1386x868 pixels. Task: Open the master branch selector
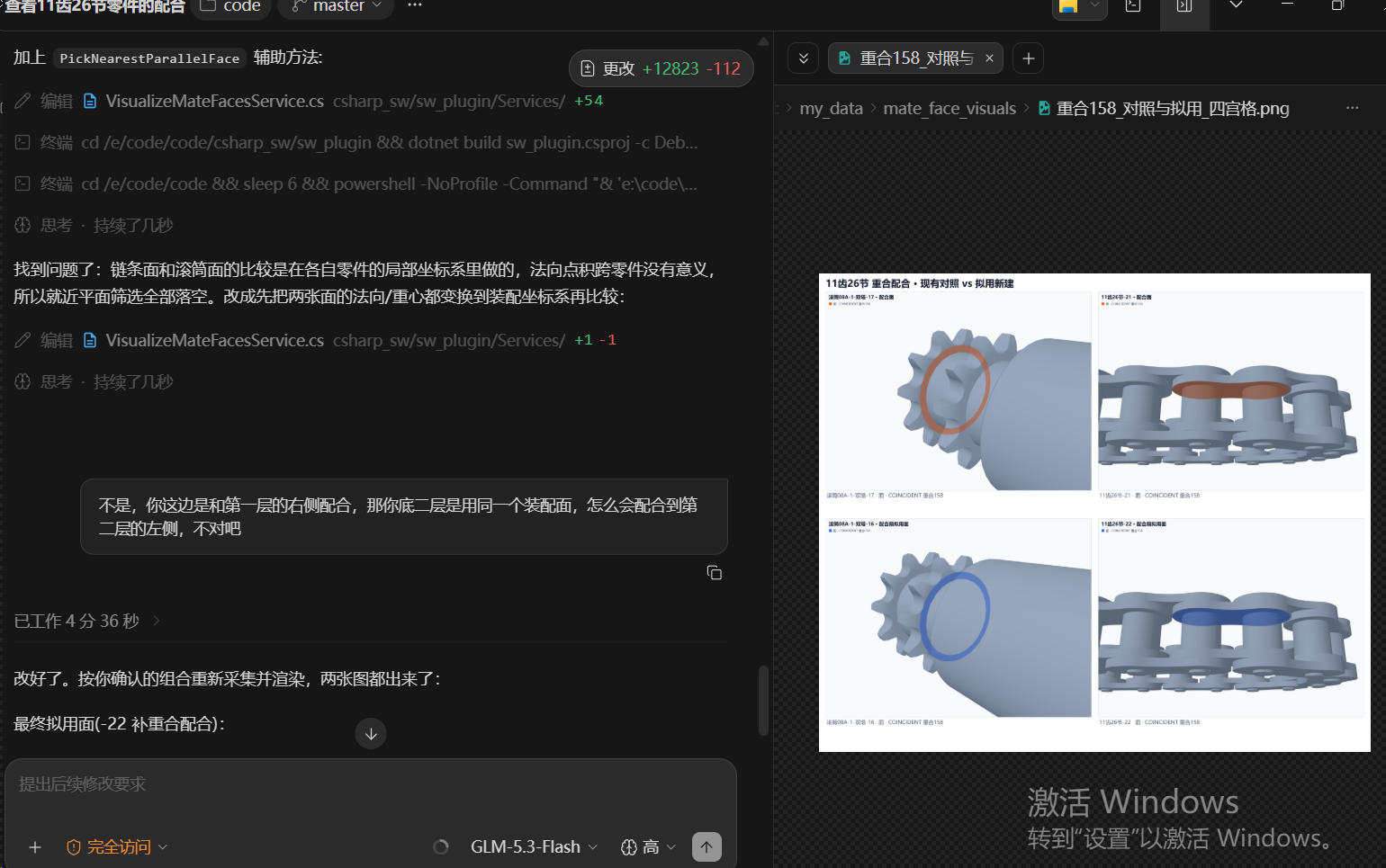click(x=337, y=6)
